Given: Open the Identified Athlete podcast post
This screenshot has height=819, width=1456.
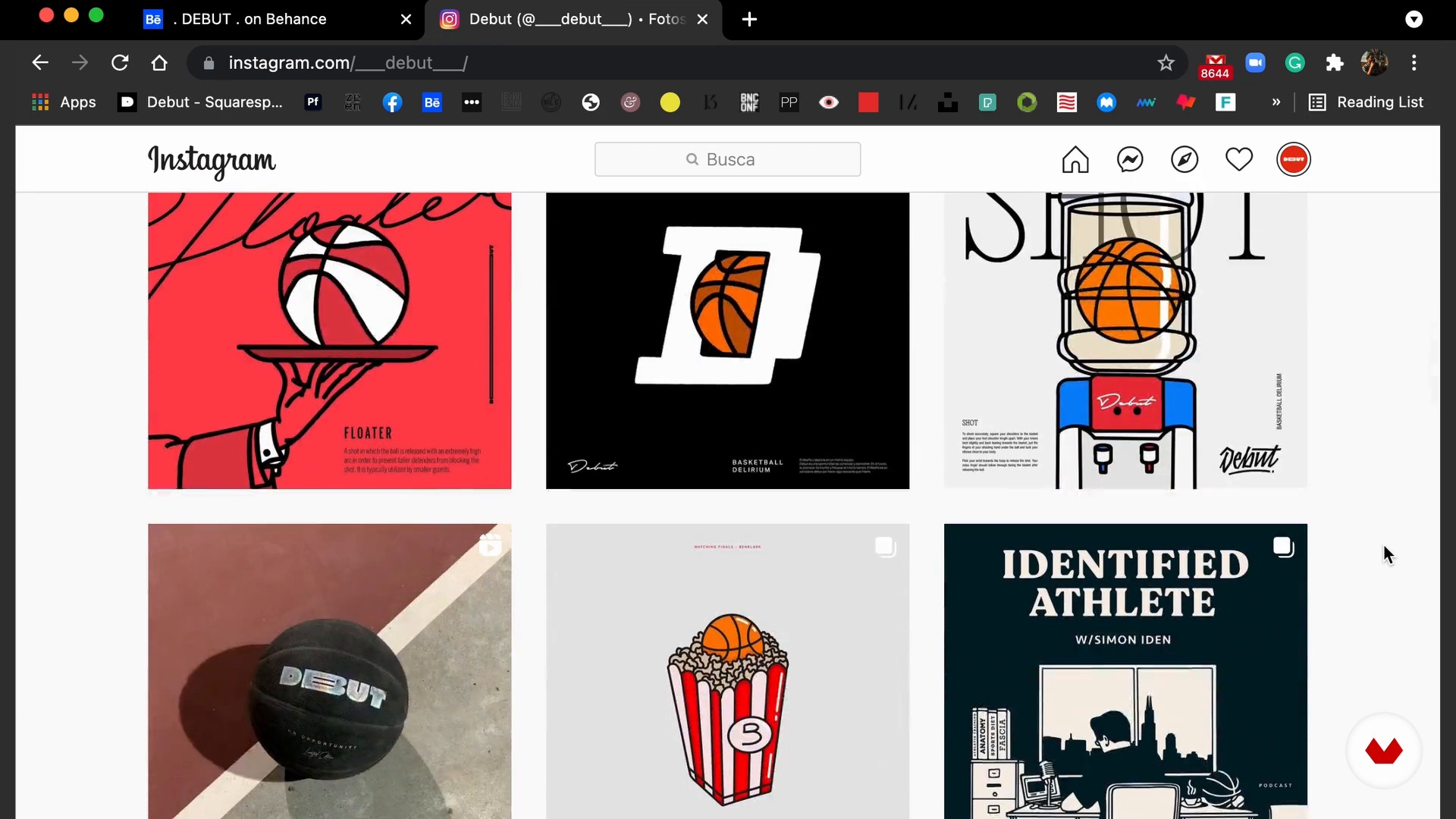Looking at the screenshot, I should [x=1125, y=671].
